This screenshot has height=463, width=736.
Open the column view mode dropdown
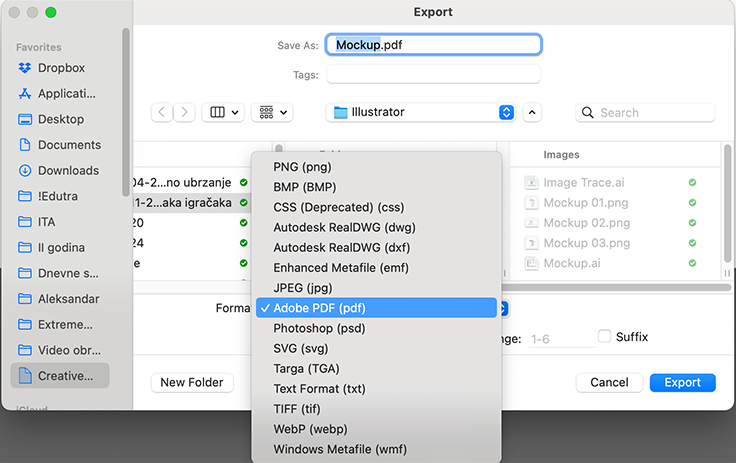click(x=222, y=113)
